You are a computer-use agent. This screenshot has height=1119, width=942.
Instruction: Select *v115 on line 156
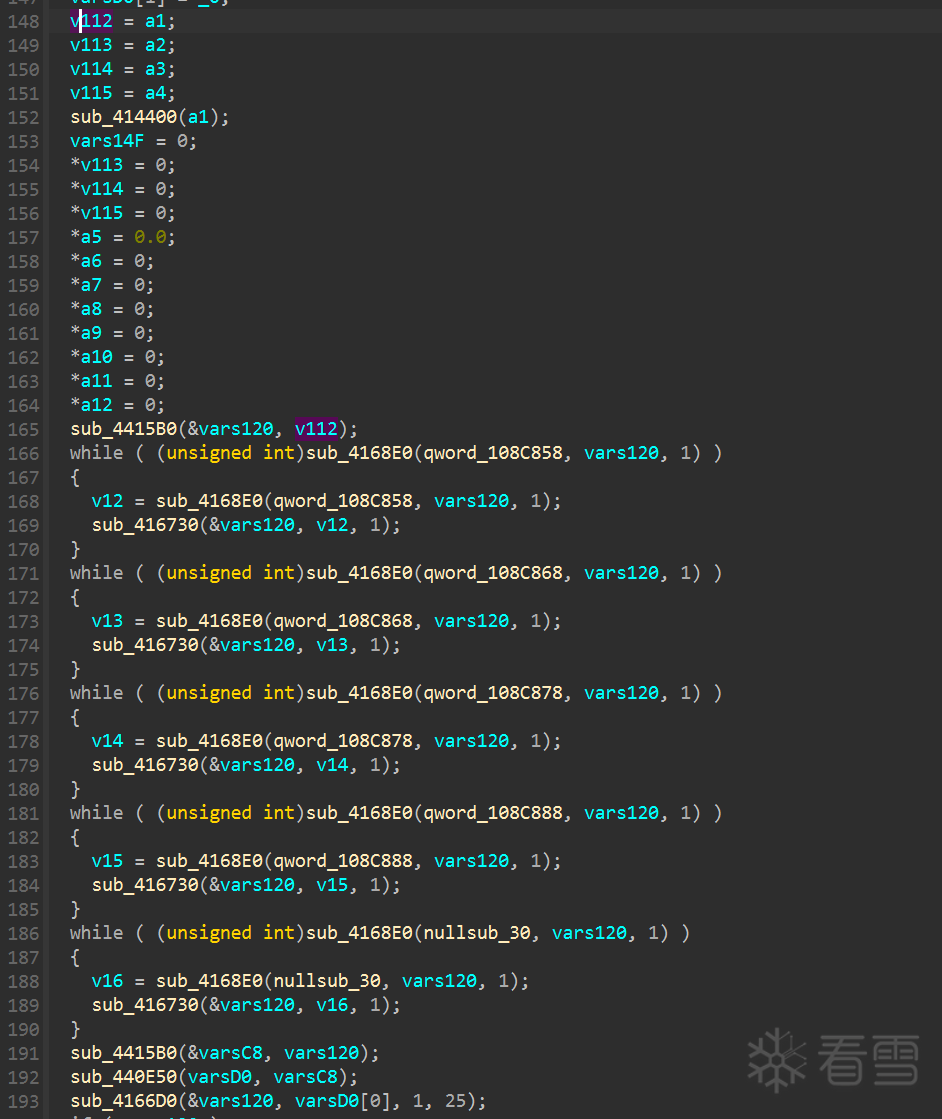(x=96, y=213)
